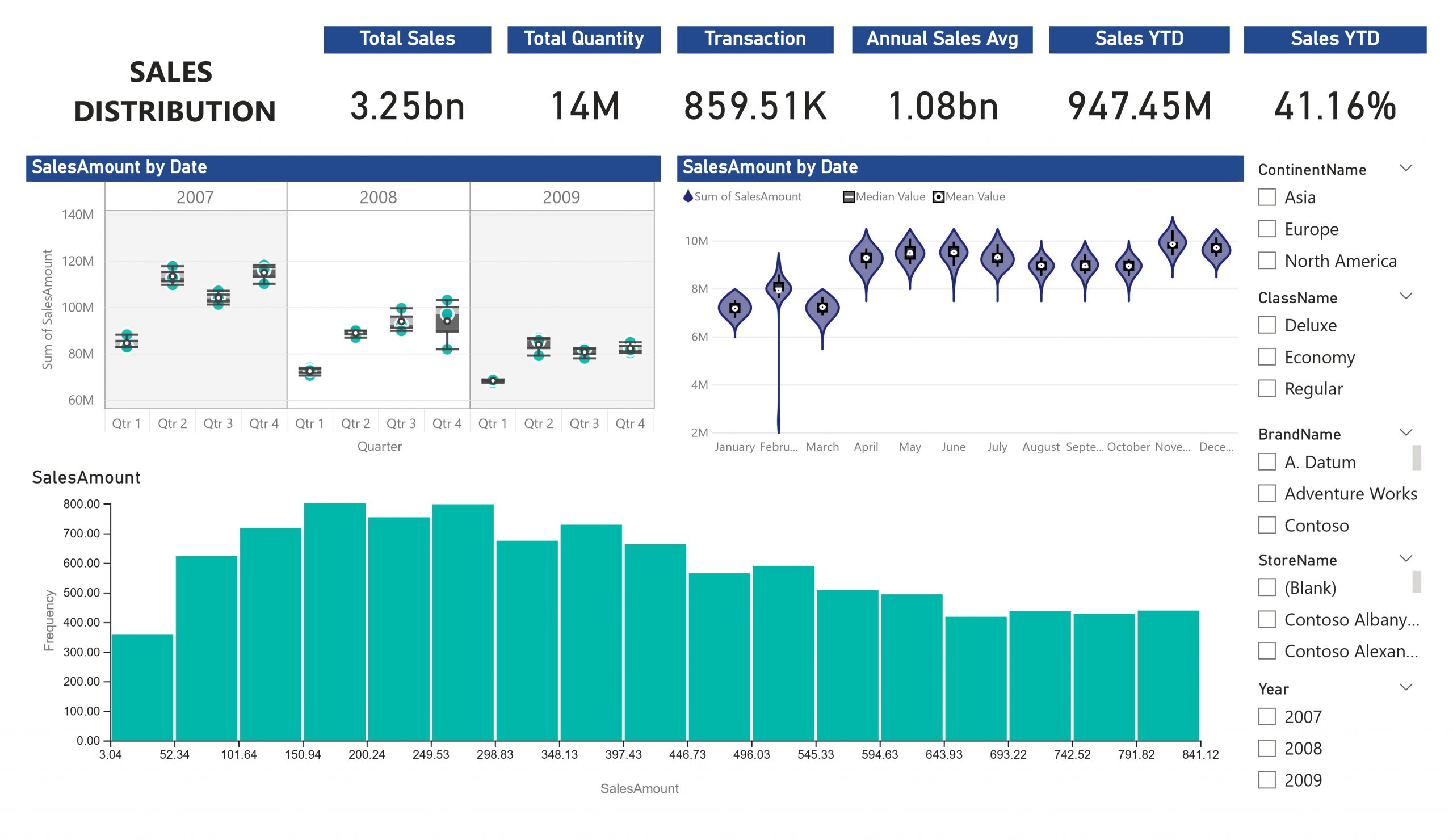This screenshot has height=840, width=1453.
Task: Click the tallest histogram bar at 150.94
Action: pos(334,621)
